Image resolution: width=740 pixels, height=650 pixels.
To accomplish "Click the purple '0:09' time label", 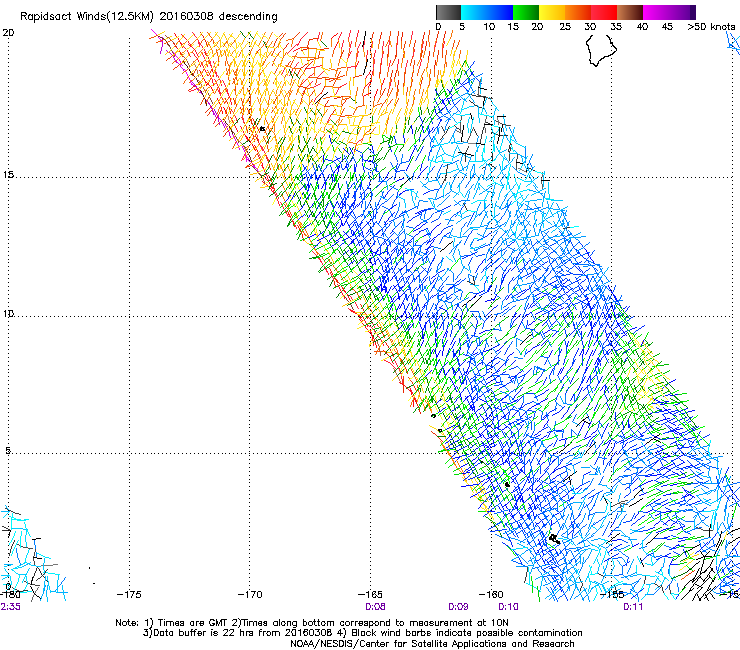I will point(458,607).
